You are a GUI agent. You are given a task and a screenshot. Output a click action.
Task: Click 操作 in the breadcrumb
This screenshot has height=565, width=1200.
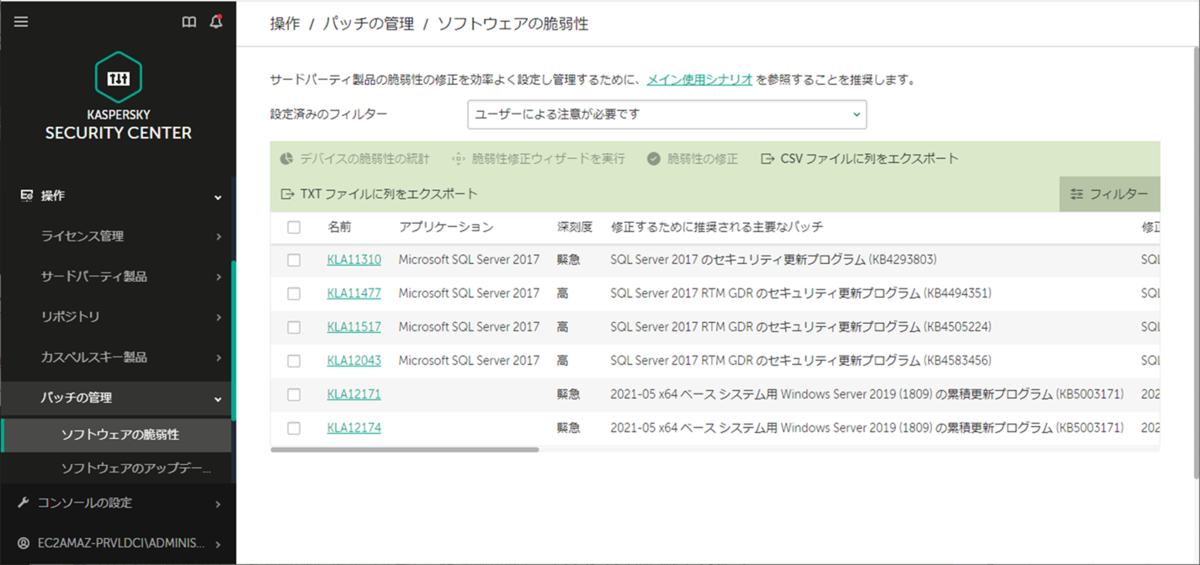coord(285,23)
